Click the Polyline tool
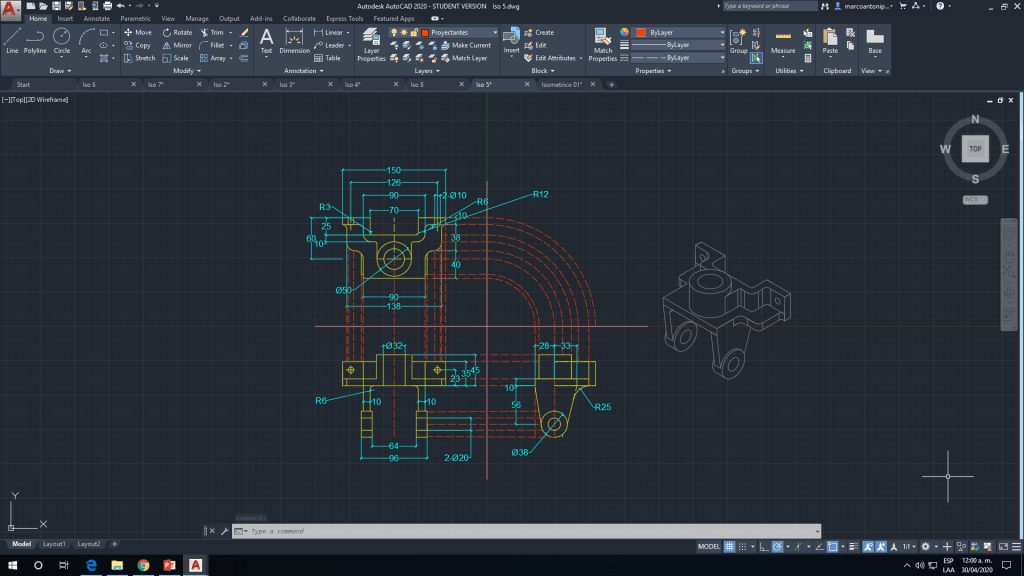This screenshot has height=576, width=1024. pyautogui.click(x=35, y=40)
